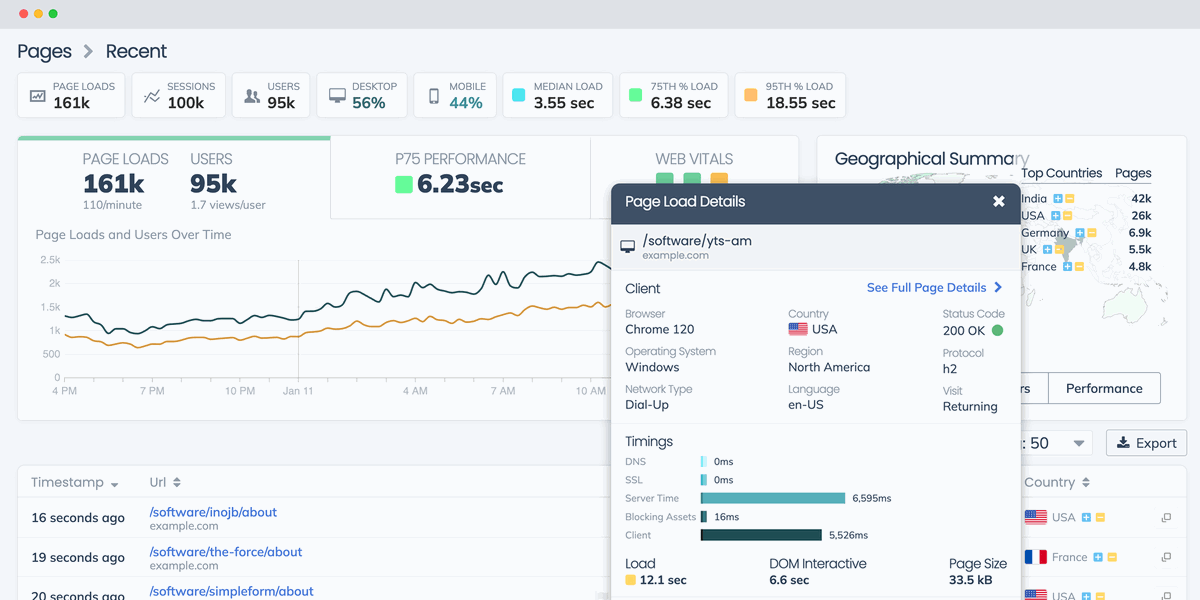Click France flag in table row

click(x=1036, y=557)
